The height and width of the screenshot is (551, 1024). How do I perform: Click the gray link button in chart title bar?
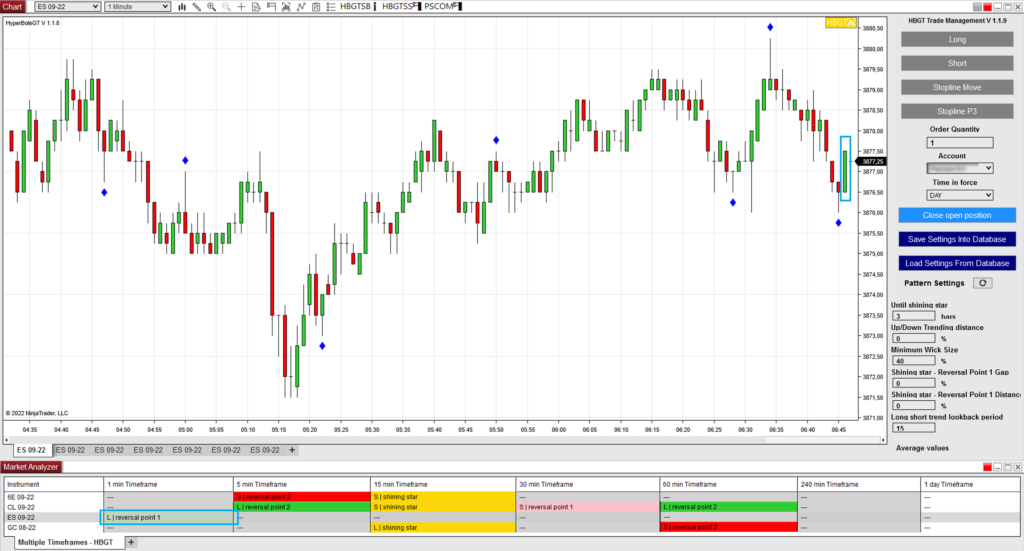[978, 7]
